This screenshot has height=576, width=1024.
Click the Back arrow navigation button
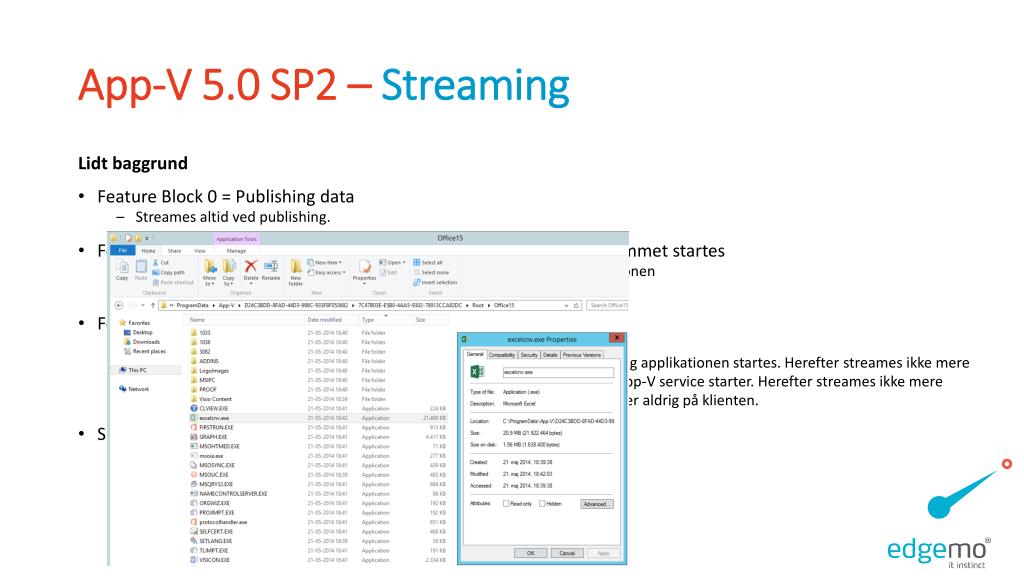pyautogui.click(x=119, y=305)
